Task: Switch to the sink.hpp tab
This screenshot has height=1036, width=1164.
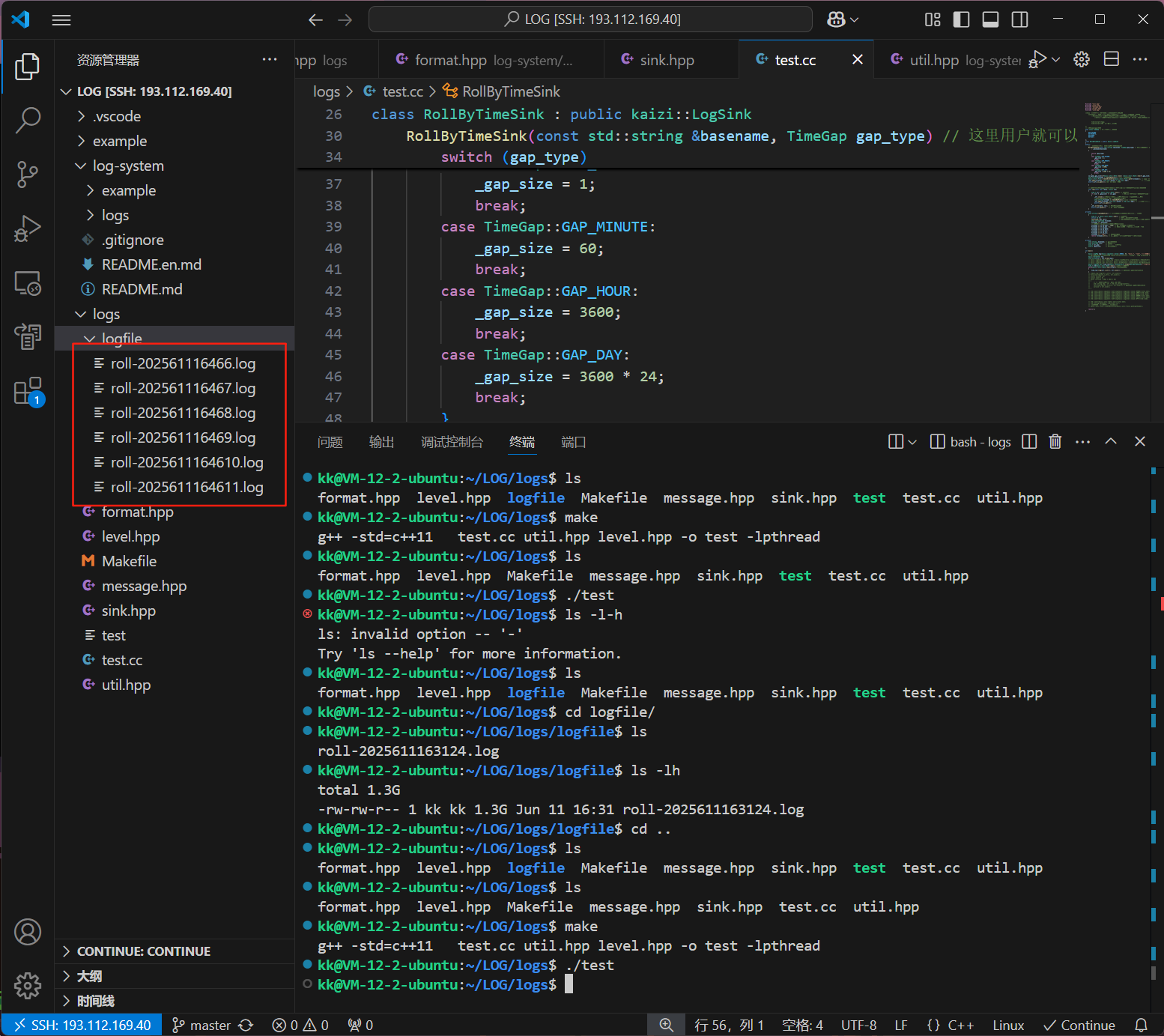Action: tap(670, 60)
